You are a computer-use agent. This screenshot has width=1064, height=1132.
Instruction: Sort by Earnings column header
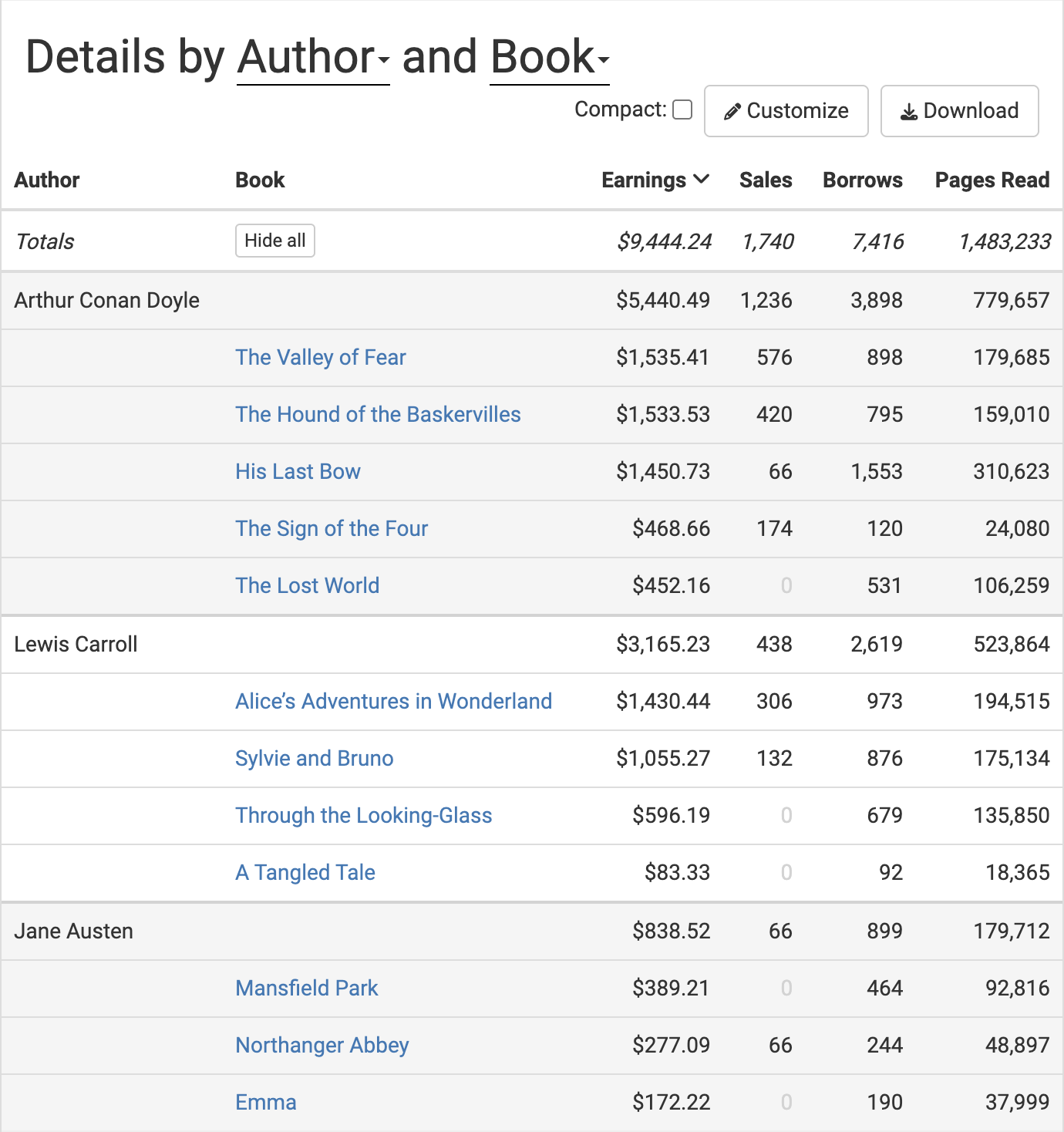(655, 180)
